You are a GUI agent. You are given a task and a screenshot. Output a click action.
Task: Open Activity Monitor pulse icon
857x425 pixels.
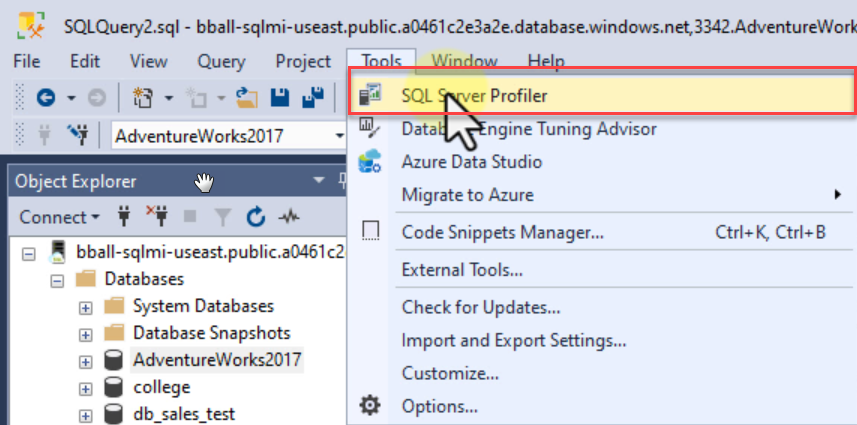tap(289, 217)
